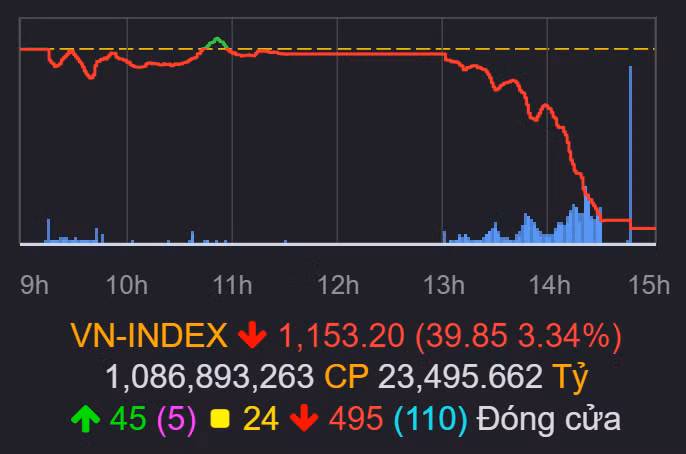Viewport: 686px width, 454px height.
Task: Click the tall blue closing-auction volume bar
Action: (630, 154)
